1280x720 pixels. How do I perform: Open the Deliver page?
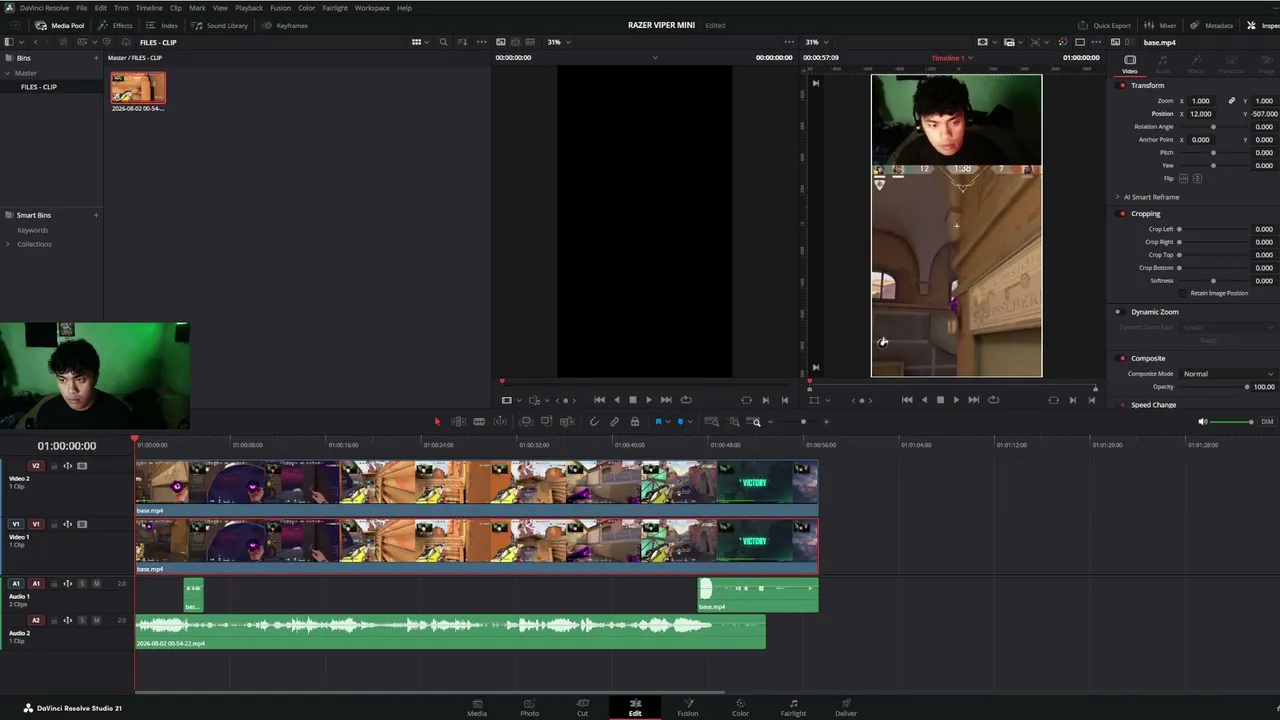[x=846, y=707]
